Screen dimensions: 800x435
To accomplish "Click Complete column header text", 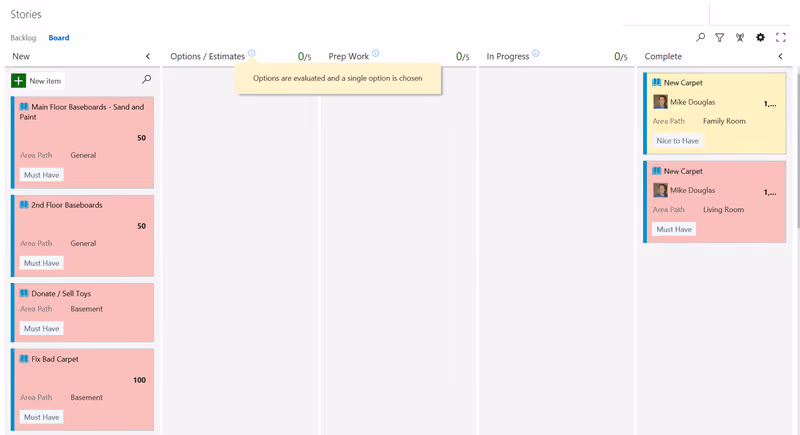I will (x=663, y=56).
